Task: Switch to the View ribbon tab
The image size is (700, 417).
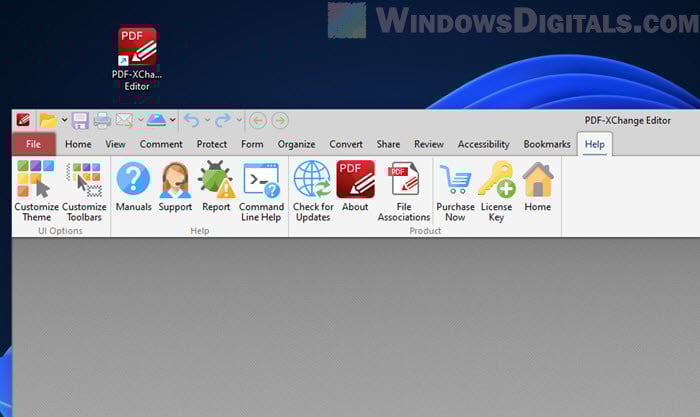Action: click(x=115, y=144)
